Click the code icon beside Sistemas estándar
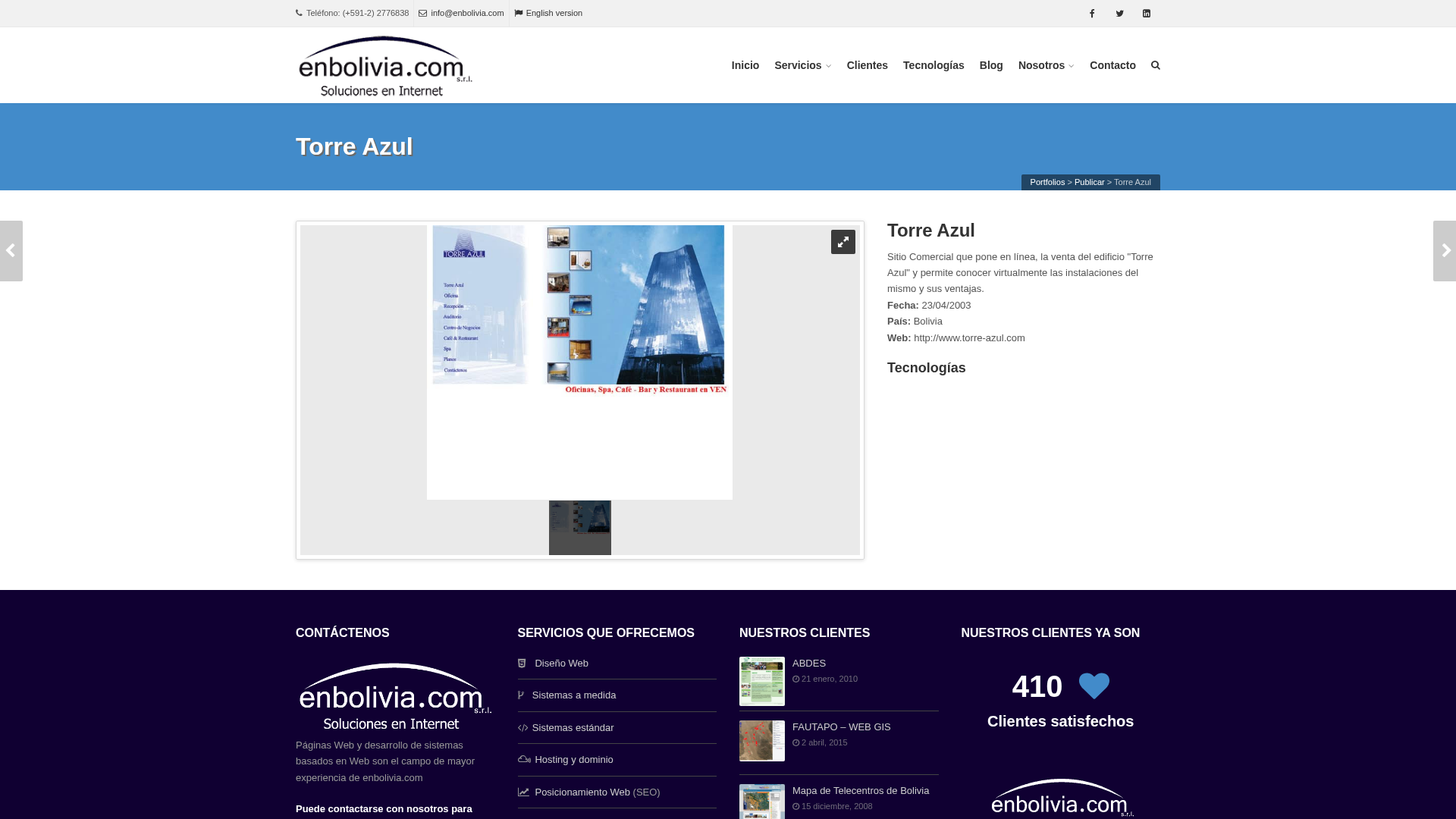Screen dimensions: 1456x819 tap(522, 727)
